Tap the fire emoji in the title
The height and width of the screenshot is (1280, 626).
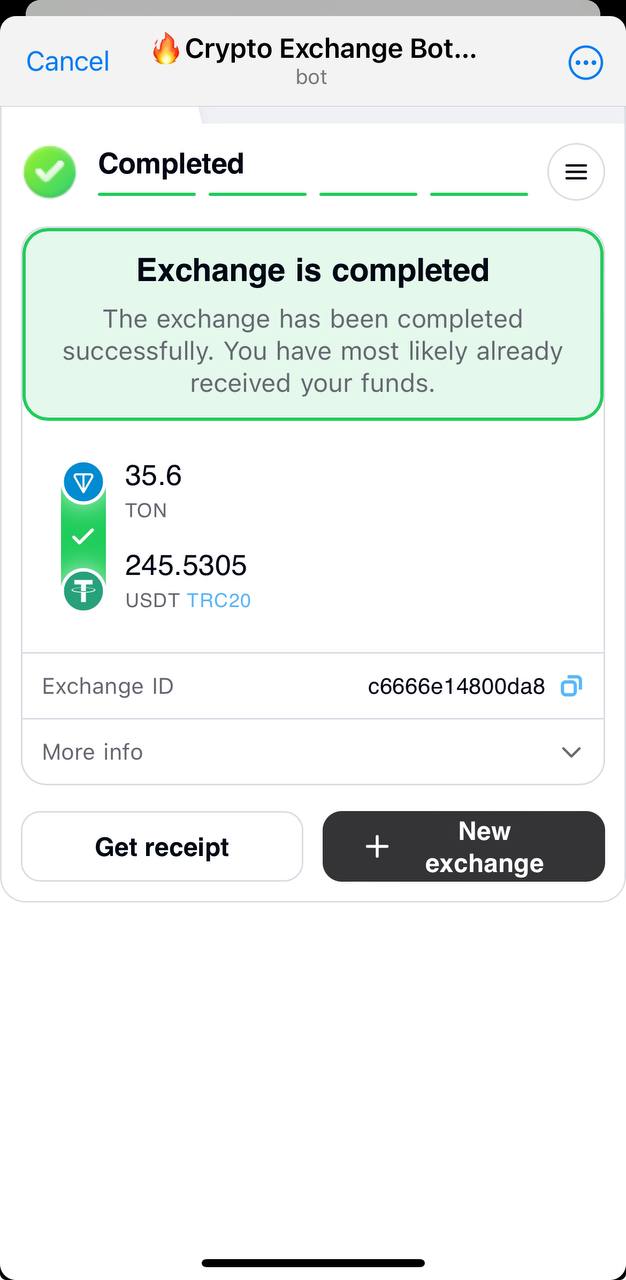166,48
